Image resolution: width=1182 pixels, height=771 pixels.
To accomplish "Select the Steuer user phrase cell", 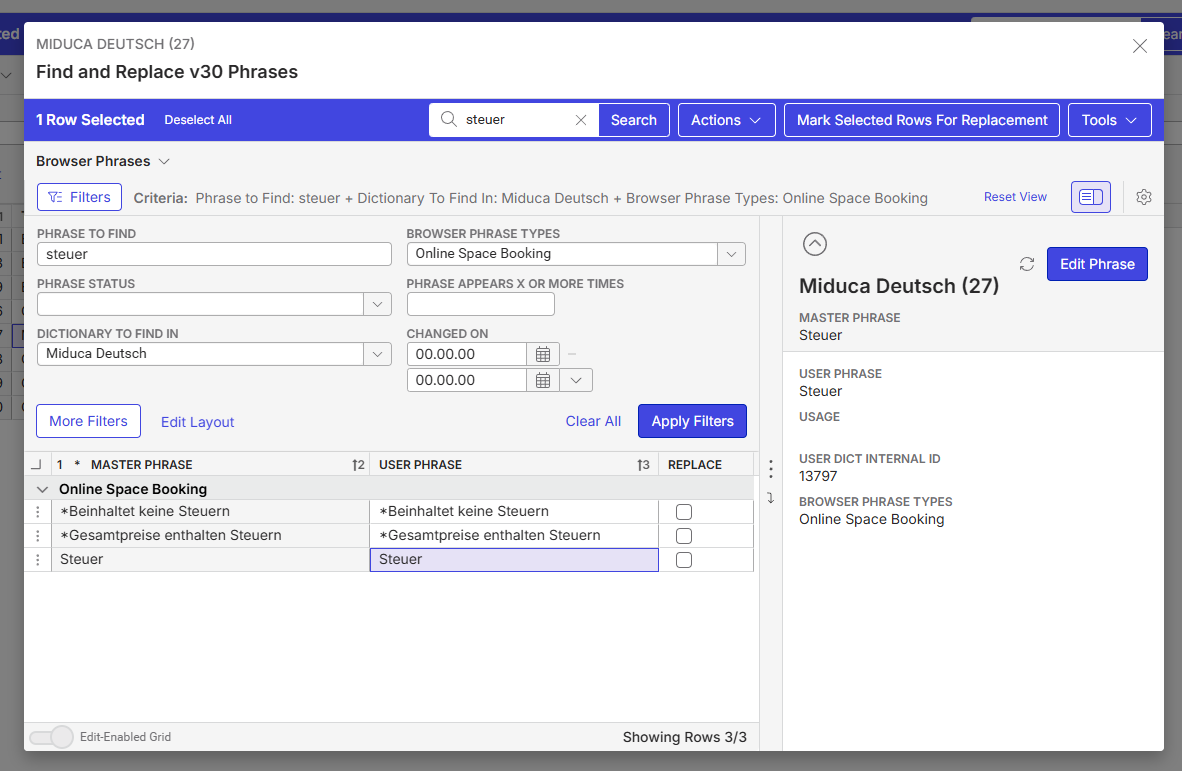I will pos(514,560).
